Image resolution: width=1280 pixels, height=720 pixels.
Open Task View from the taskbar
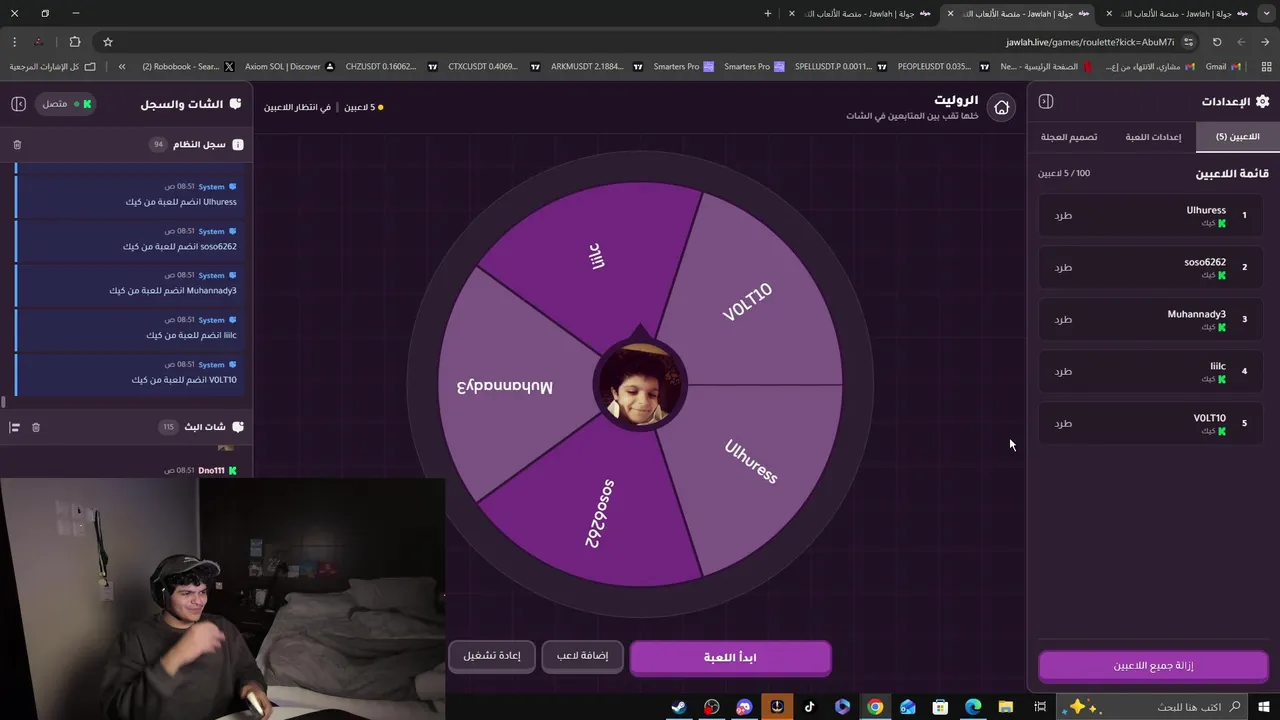(1040, 707)
